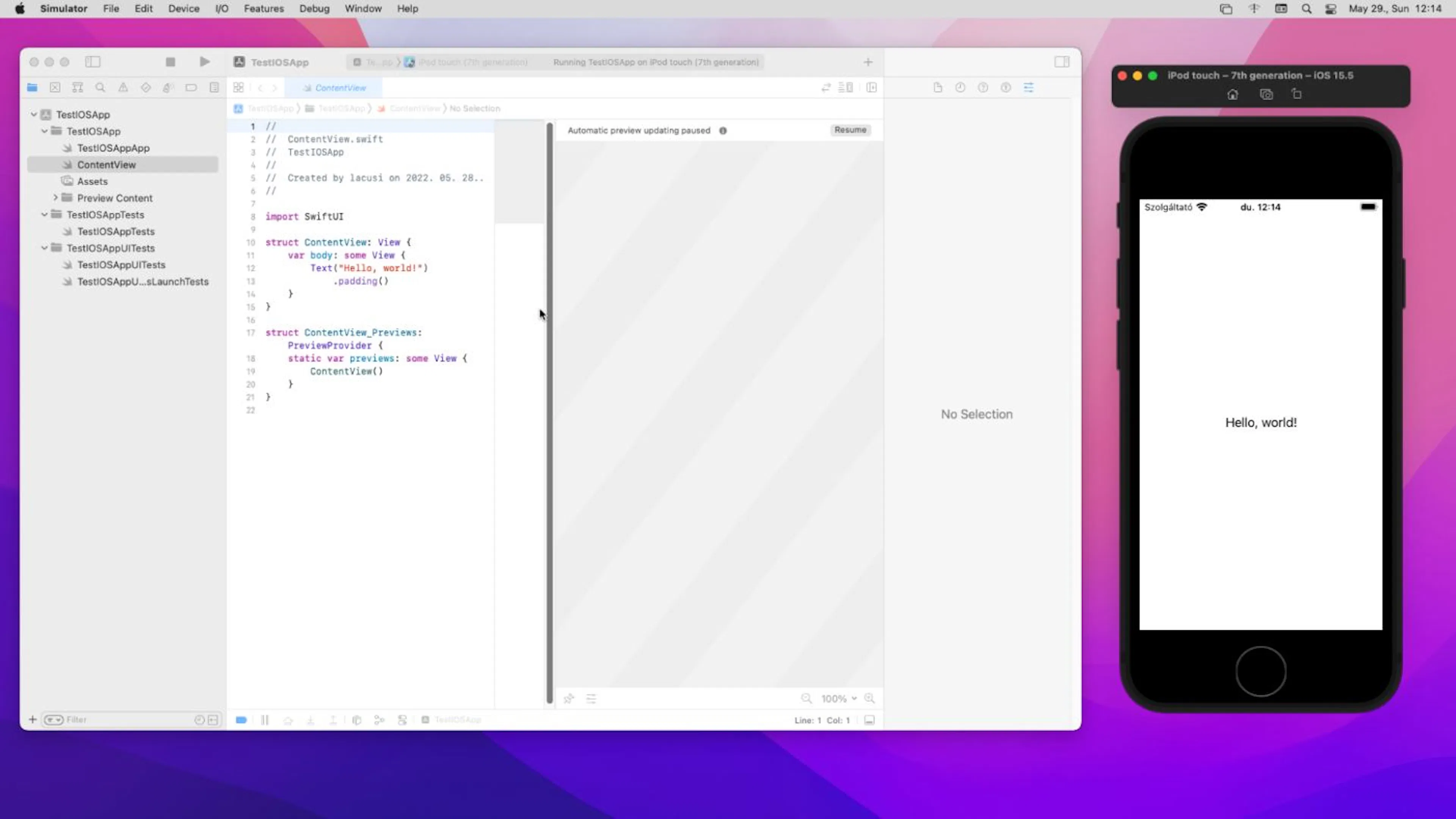Screen dimensions: 1456x819
Task: Collapse the TestIOSAppUITests group
Action: 45,248
